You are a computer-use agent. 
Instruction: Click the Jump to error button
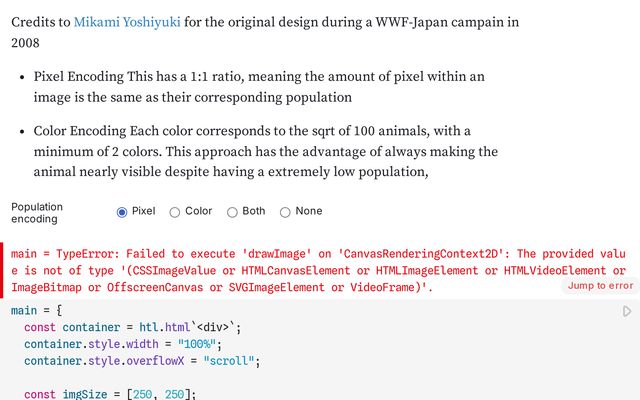(x=600, y=286)
